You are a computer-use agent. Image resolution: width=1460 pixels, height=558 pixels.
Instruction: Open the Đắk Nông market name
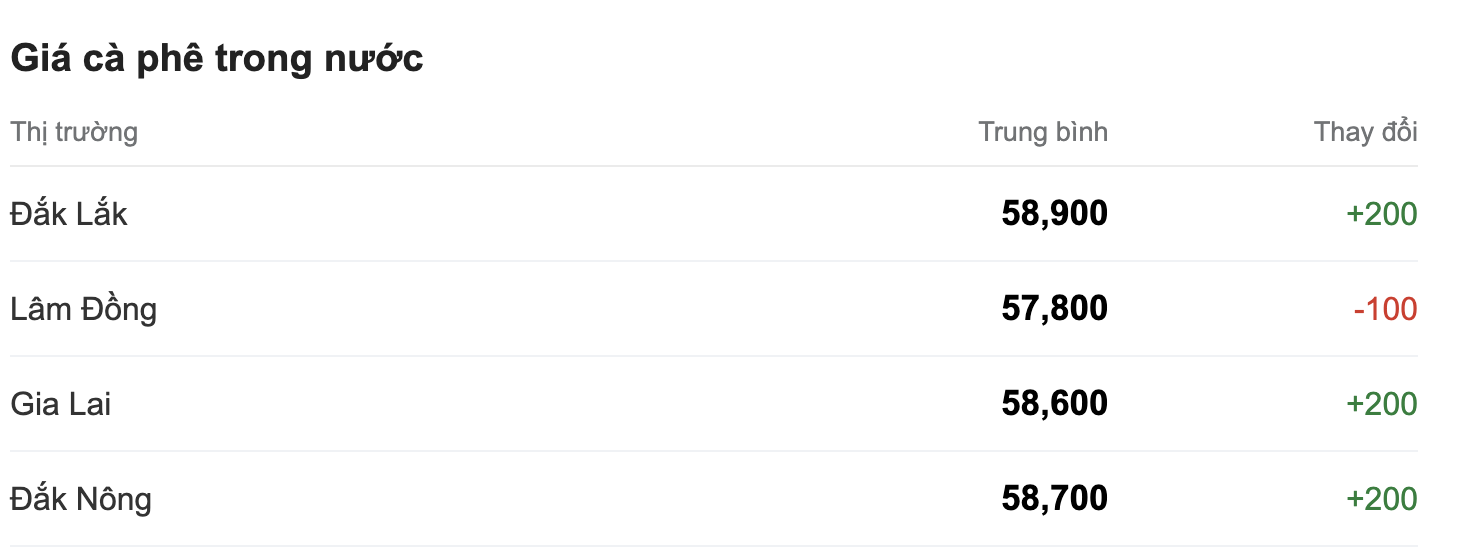click(81, 499)
